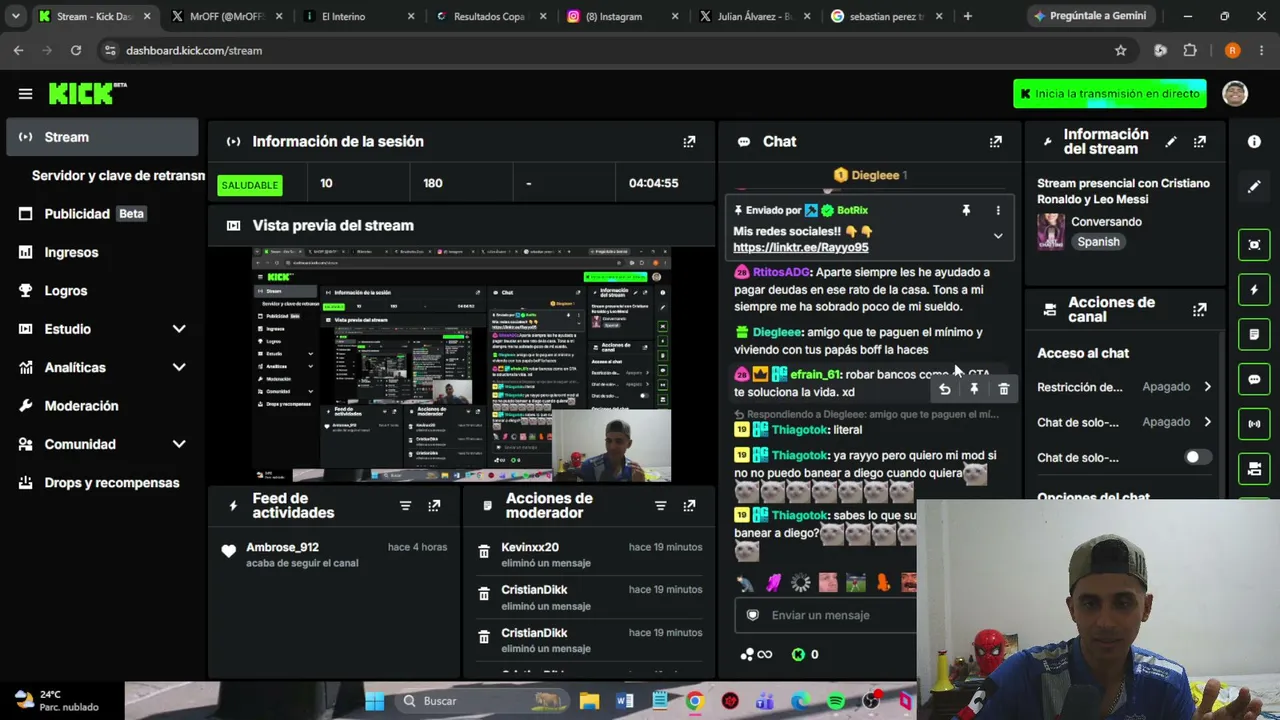This screenshot has height=720, width=1280.
Task: Pin efrain_61's chat message
Action: (974, 389)
